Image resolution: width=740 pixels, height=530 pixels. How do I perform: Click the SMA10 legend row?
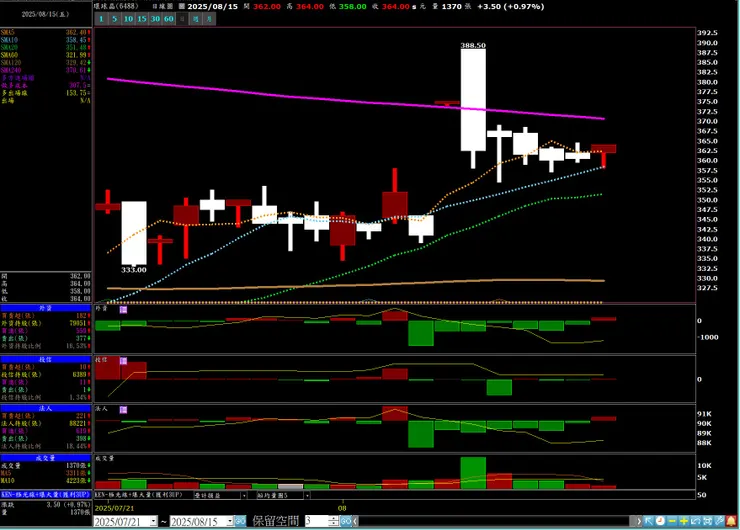click(x=46, y=40)
